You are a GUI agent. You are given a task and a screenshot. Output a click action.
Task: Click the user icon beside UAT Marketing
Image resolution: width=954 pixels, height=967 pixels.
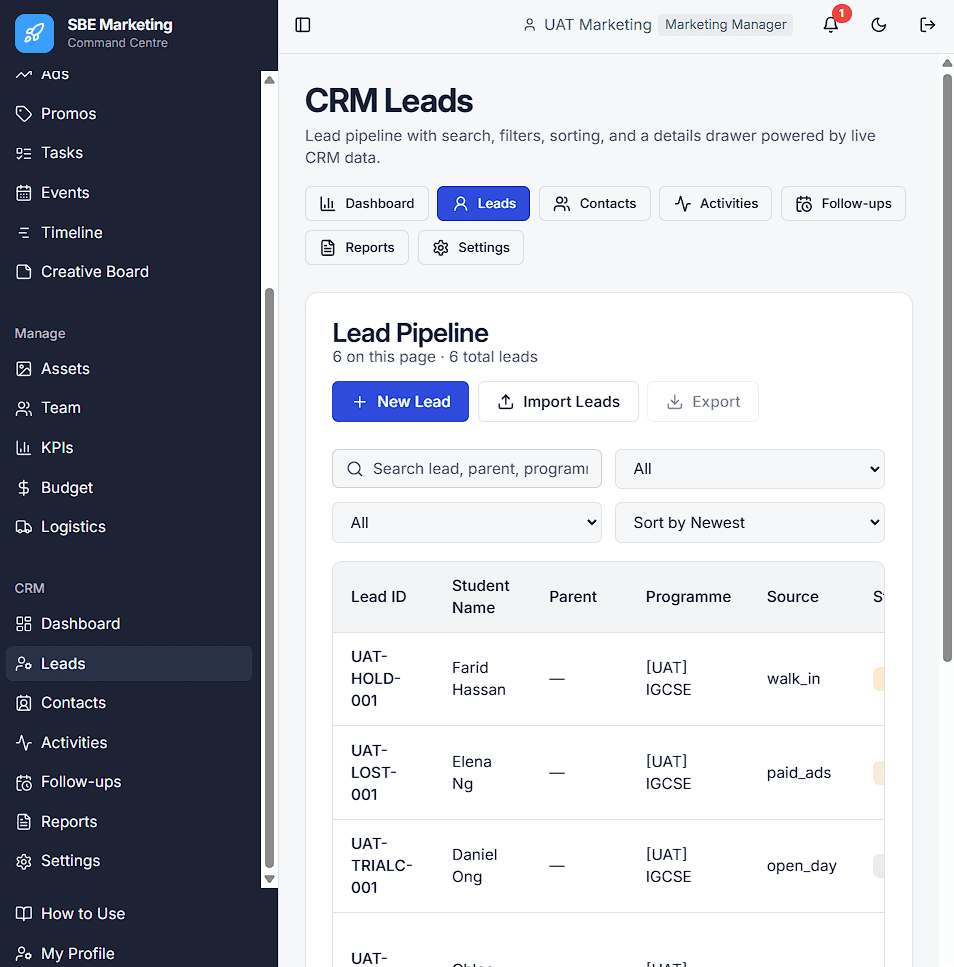[x=529, y=25]
